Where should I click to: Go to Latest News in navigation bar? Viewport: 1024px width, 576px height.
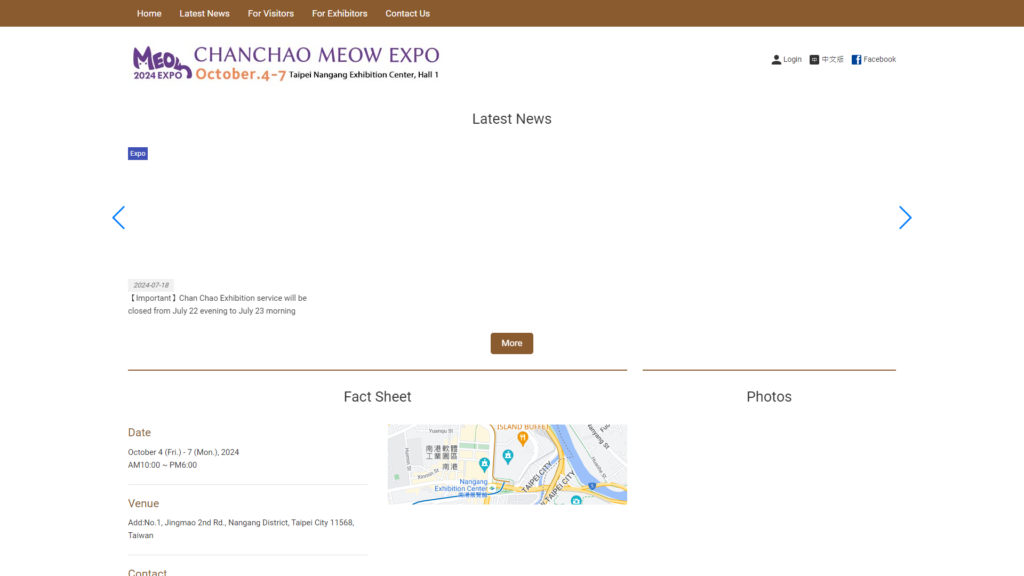[x=204, y=13]
